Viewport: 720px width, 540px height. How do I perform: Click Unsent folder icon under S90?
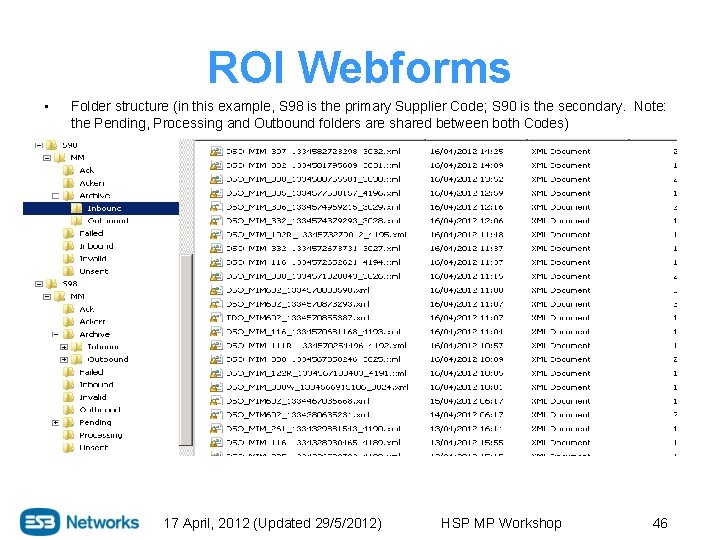click(x=68, y=271)
